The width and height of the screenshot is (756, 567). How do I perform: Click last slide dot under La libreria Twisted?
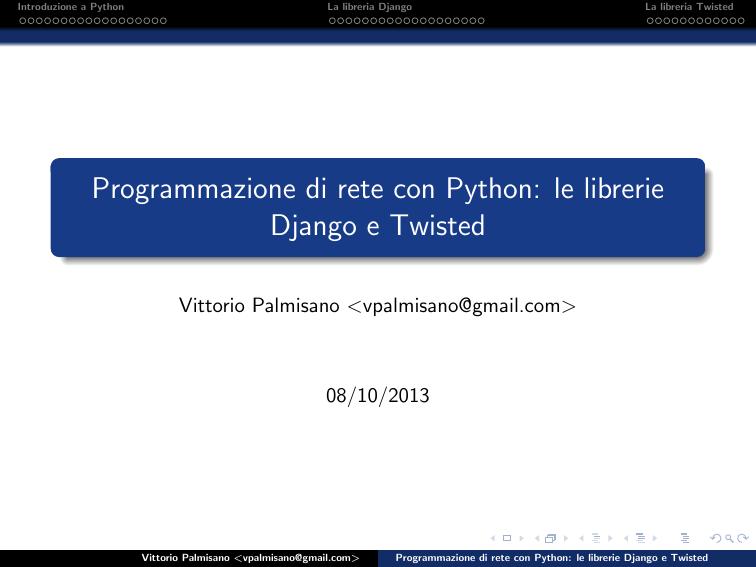tap(741, 21)
